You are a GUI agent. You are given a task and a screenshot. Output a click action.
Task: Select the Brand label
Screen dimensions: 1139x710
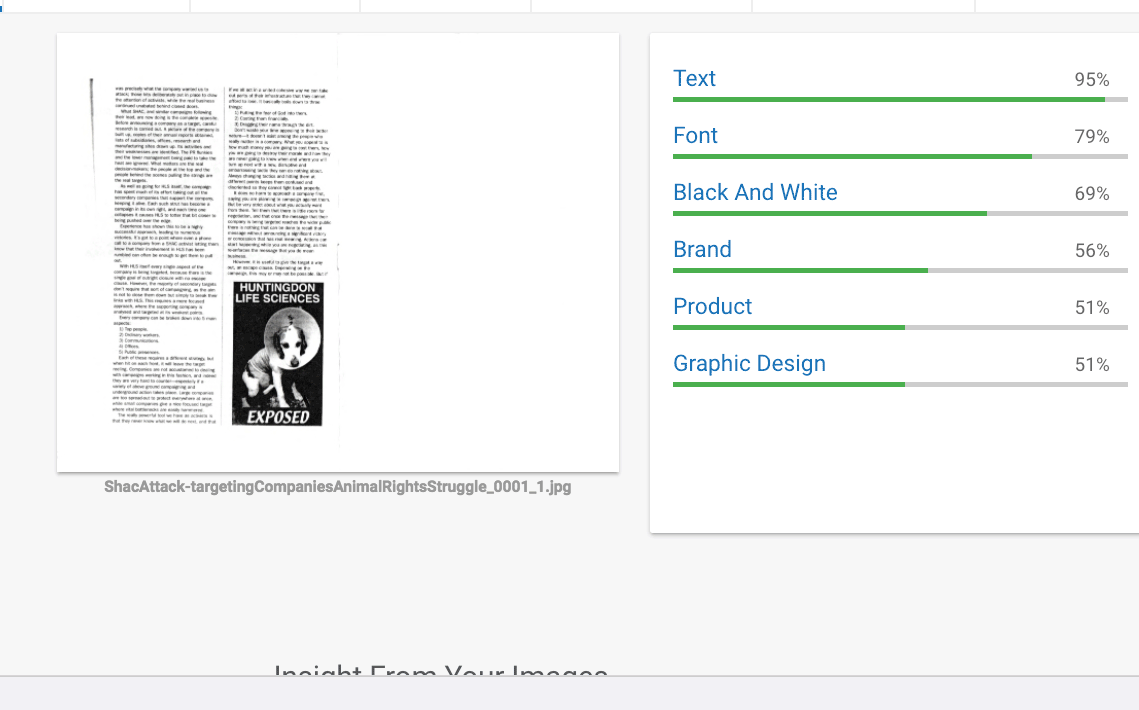click(x=702, y=249)
